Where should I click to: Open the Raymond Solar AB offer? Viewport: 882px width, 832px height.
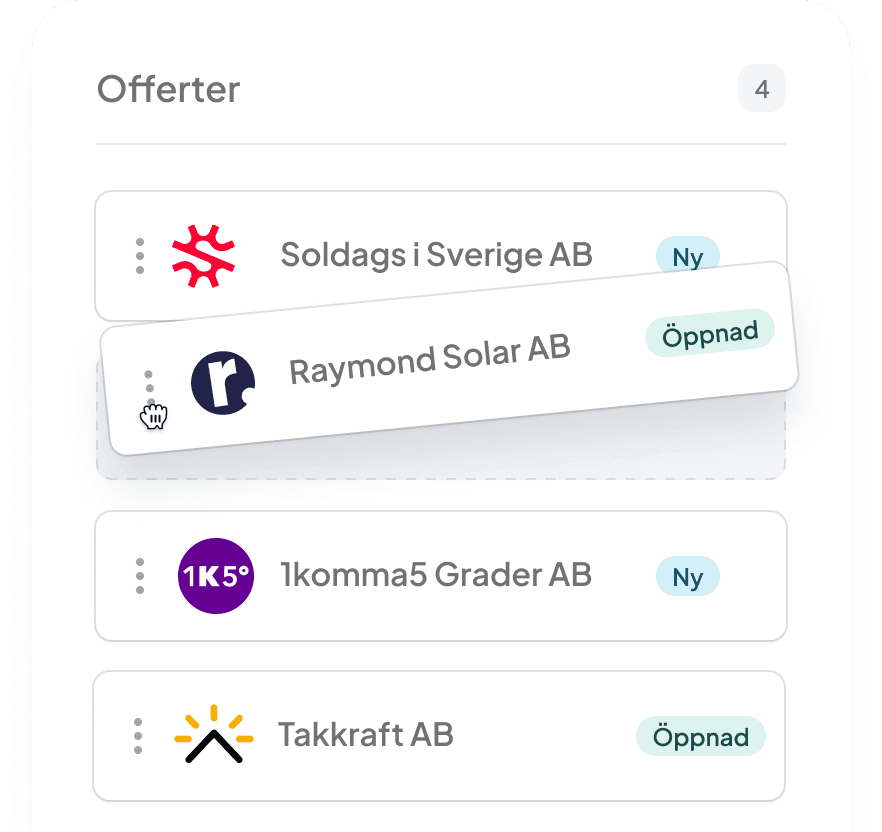point(428,362)
